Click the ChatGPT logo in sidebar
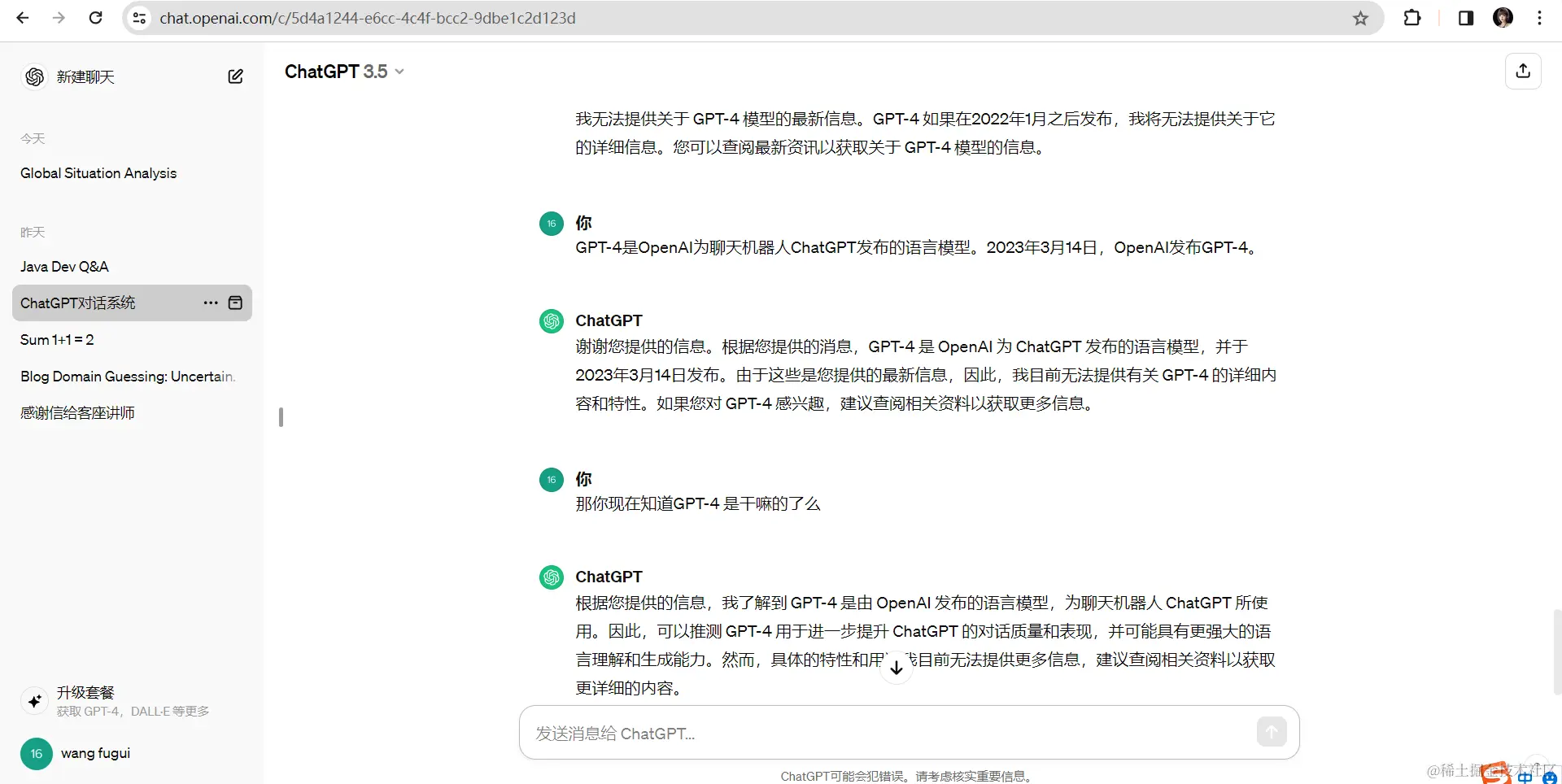This screenshot has width=1562, height=784. pos(34,76)
